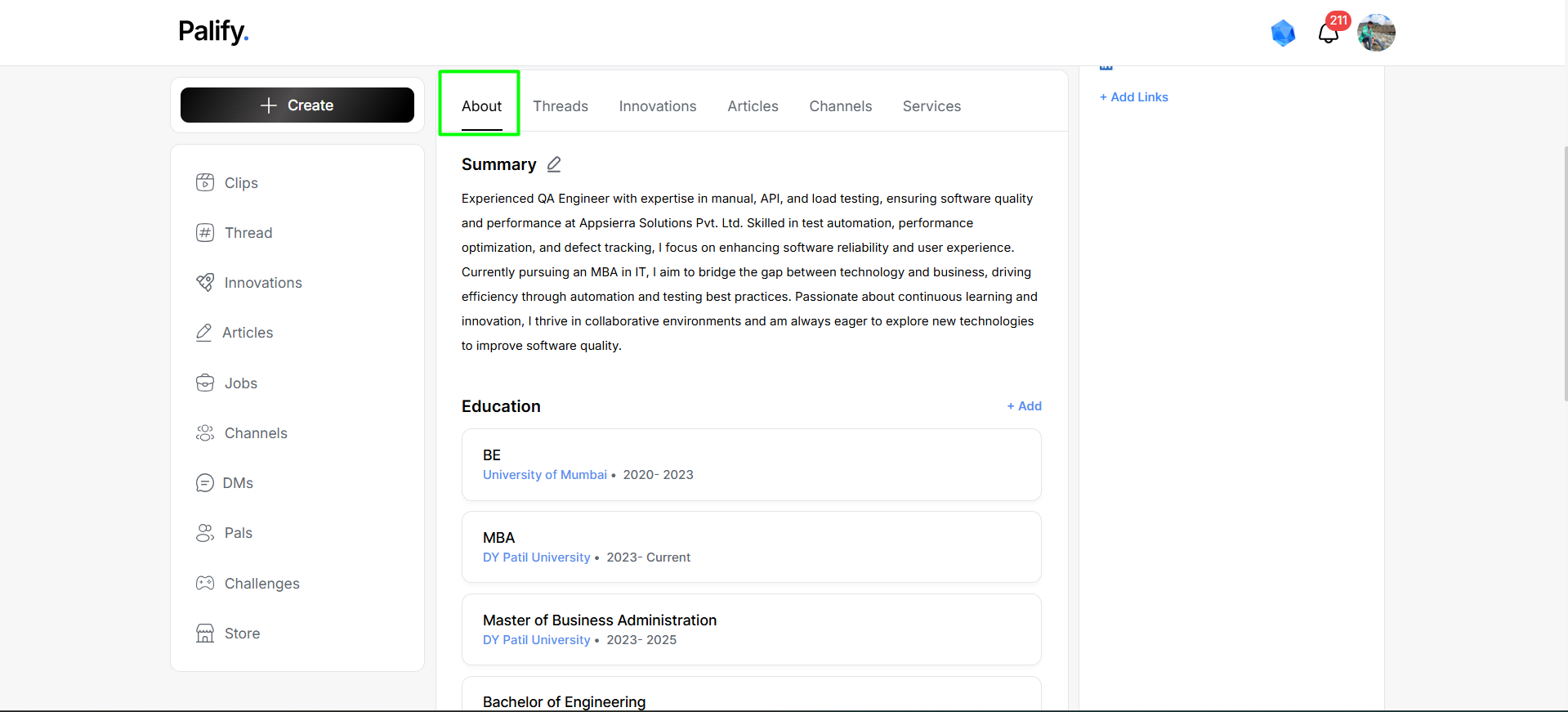Click + Add next to Education
The height and width of the screenshot is (712, 1568).
coord(1025,405)
